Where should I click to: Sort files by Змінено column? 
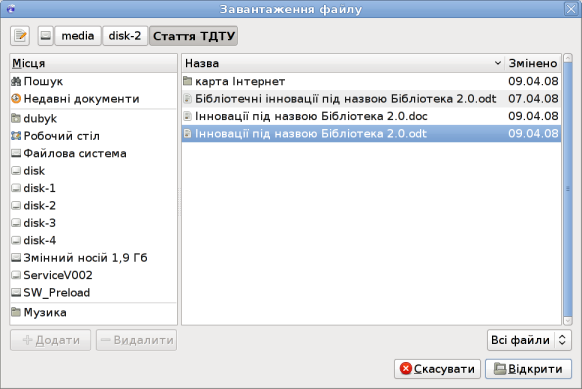click(533, 63)
